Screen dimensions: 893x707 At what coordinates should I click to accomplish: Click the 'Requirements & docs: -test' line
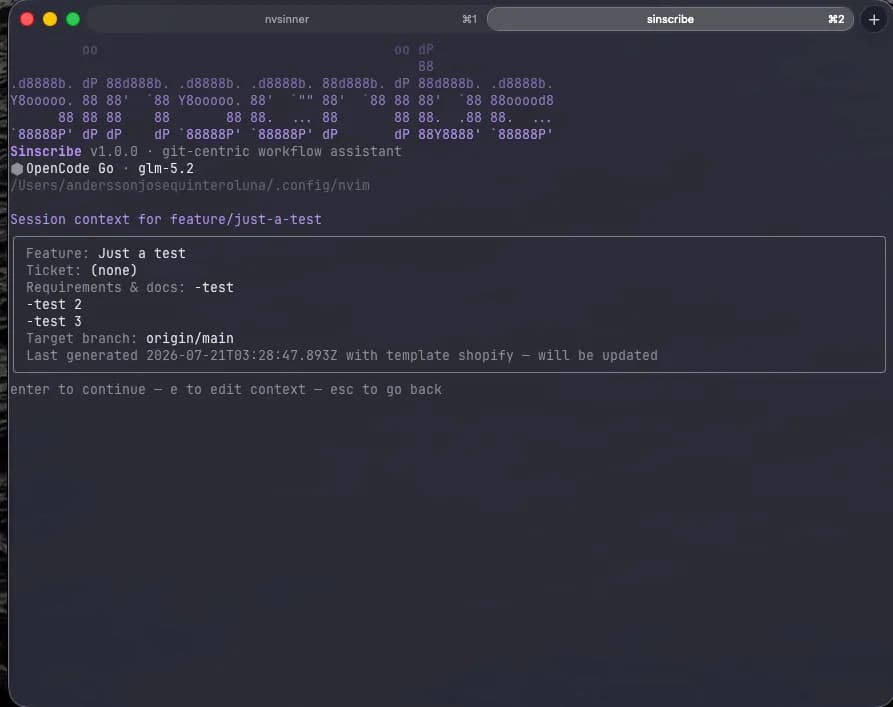[130, 287]
